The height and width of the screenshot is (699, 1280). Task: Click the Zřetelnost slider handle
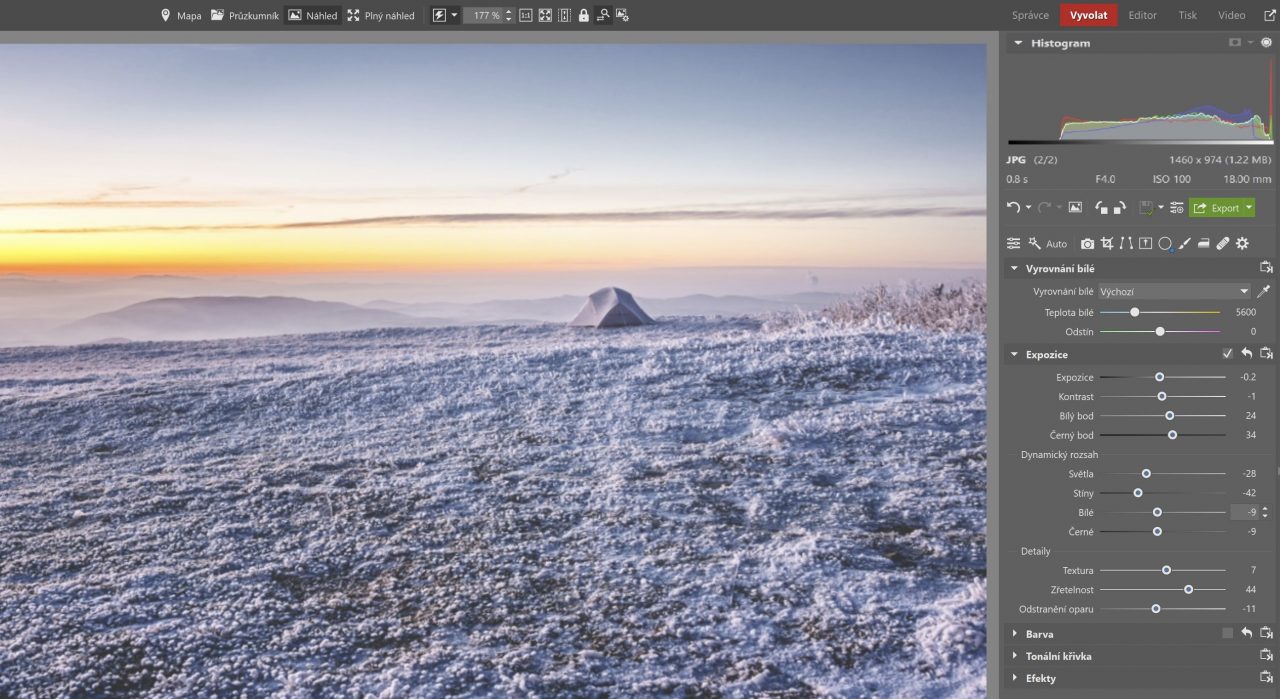[1188, 589]
